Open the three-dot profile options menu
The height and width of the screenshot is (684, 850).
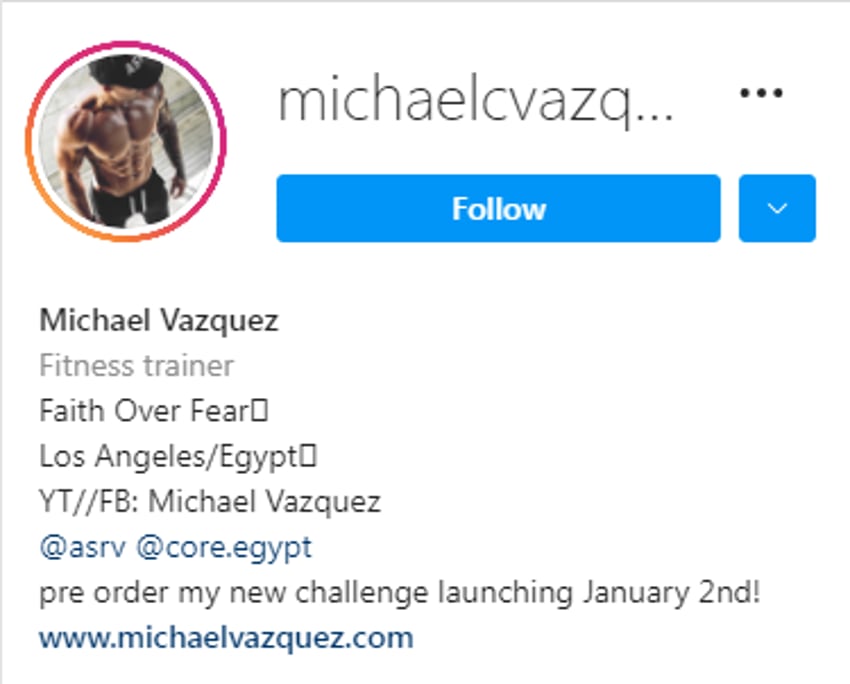(x=761, y=93)
